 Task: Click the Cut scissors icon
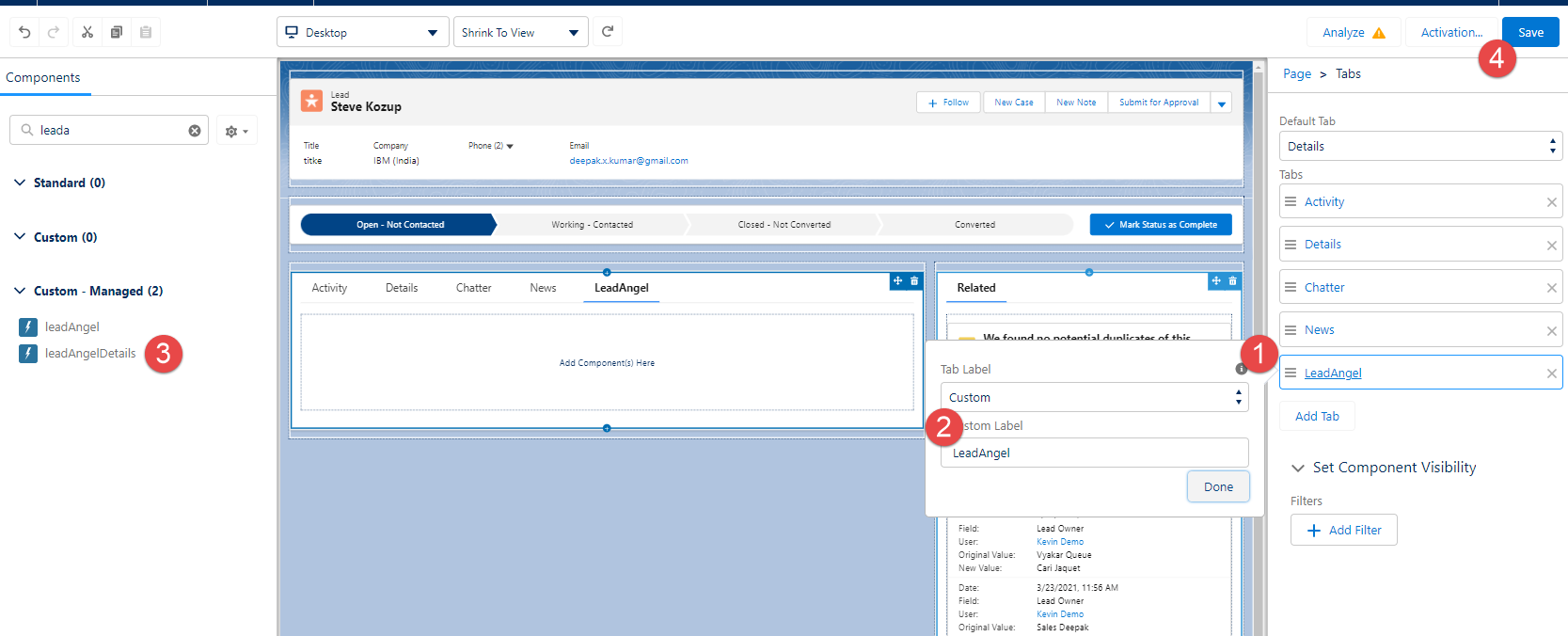(x=87, y=32)
